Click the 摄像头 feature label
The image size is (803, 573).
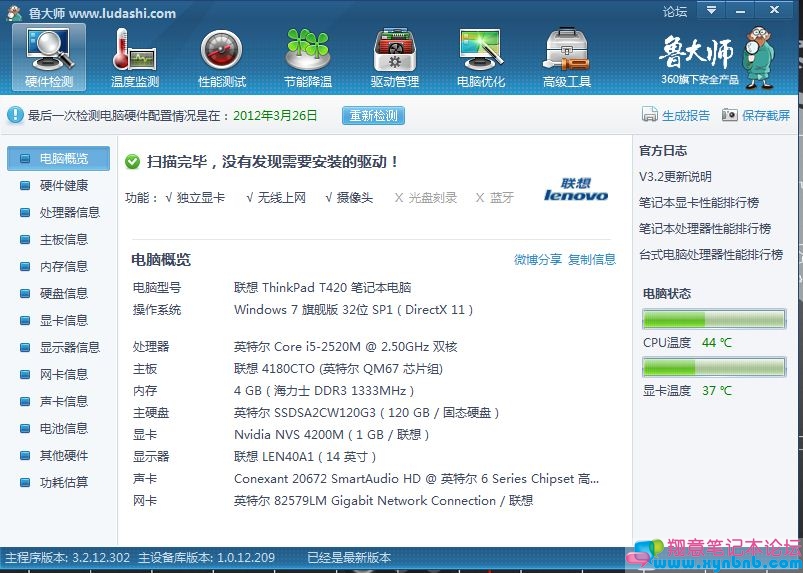coord(355,198)
